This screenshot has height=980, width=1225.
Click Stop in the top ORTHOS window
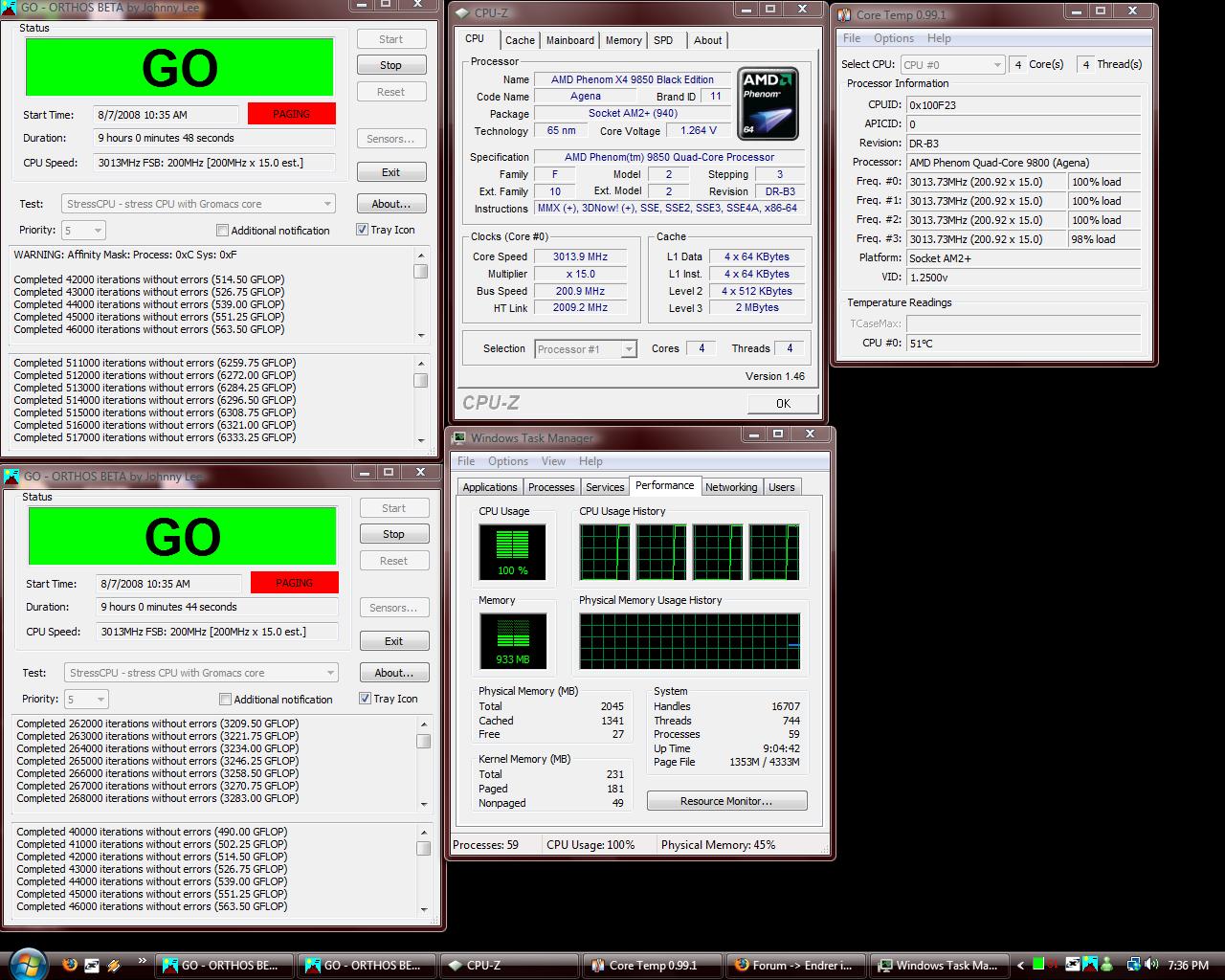[x=390, y=65]
